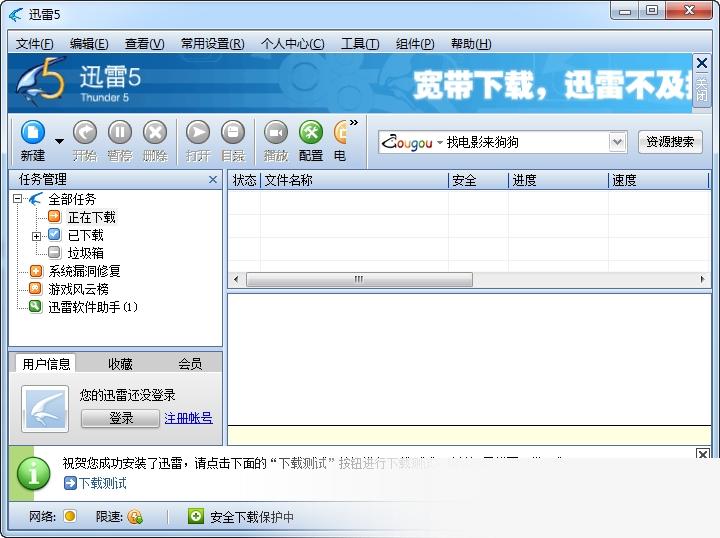The width and height of the screenshot is (720, 538).
Task: Open the 配置 settings toolbar icon
Action: click(311, 133)
